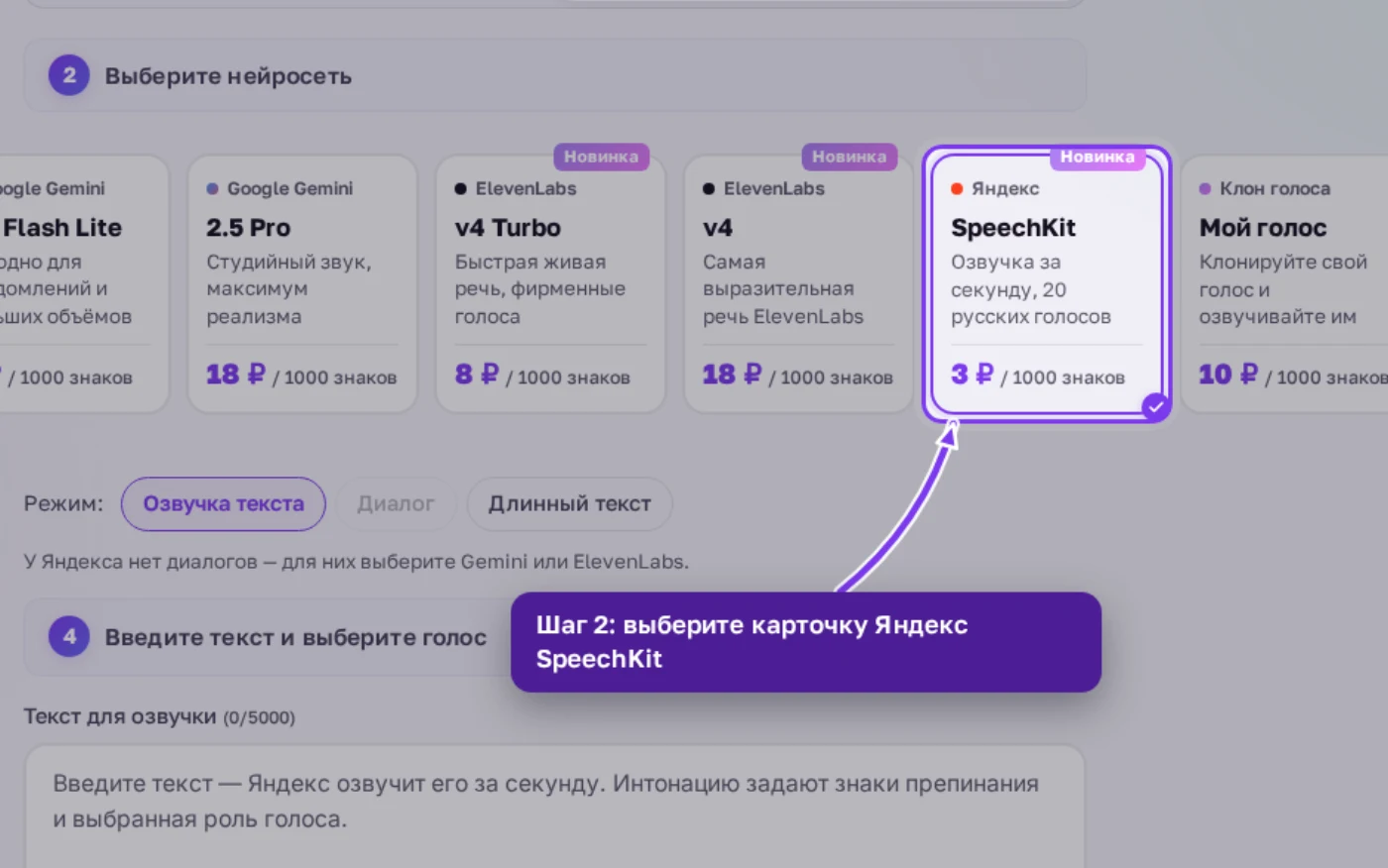Screen dimensions: 1388x868
Task: Click the "Выберите нейросеть" heading
Action: click(228, 76)
